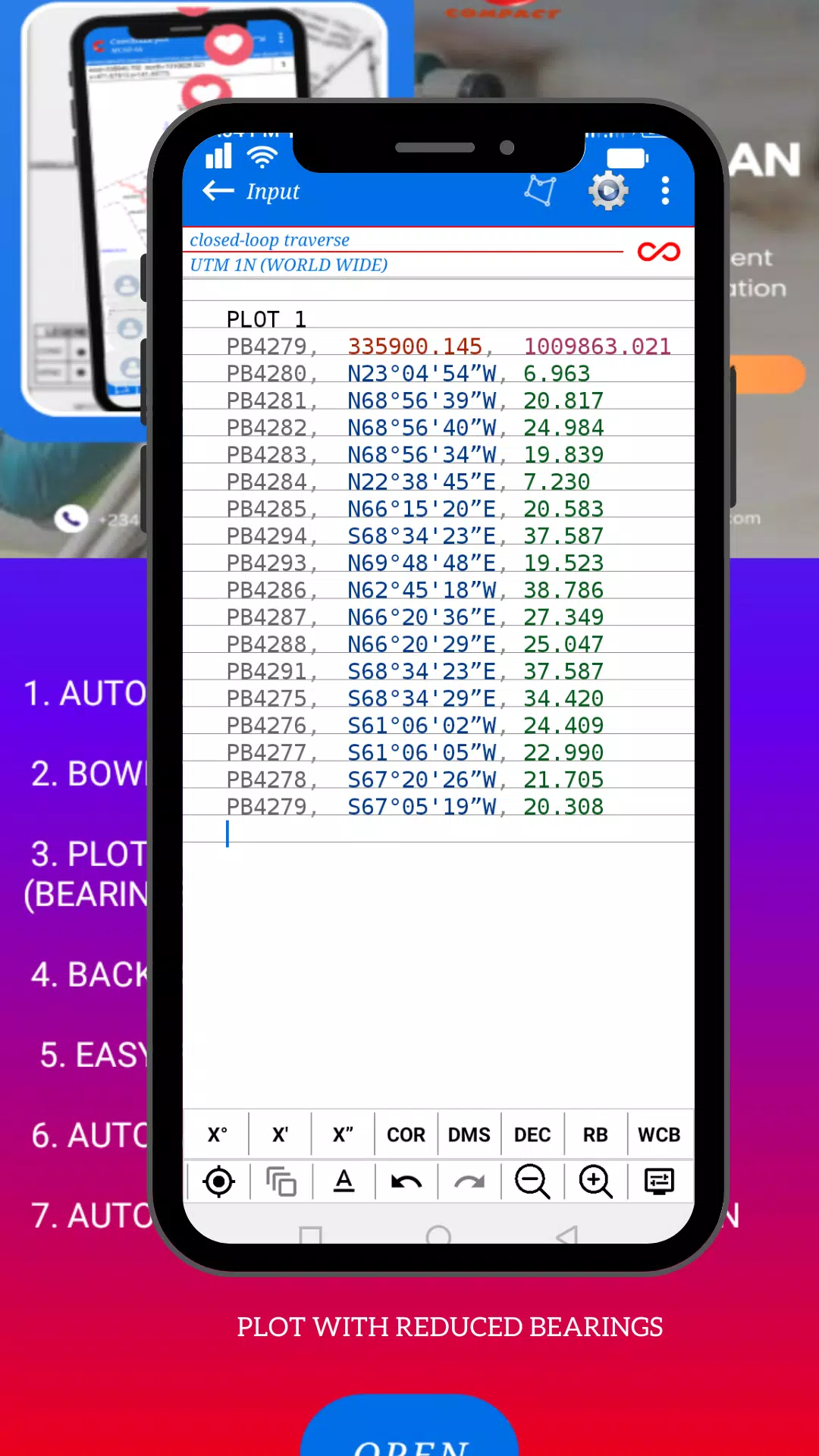Click distance value 6.963
This screenshot has height=1456, width=819.
(x=557, y=374)
